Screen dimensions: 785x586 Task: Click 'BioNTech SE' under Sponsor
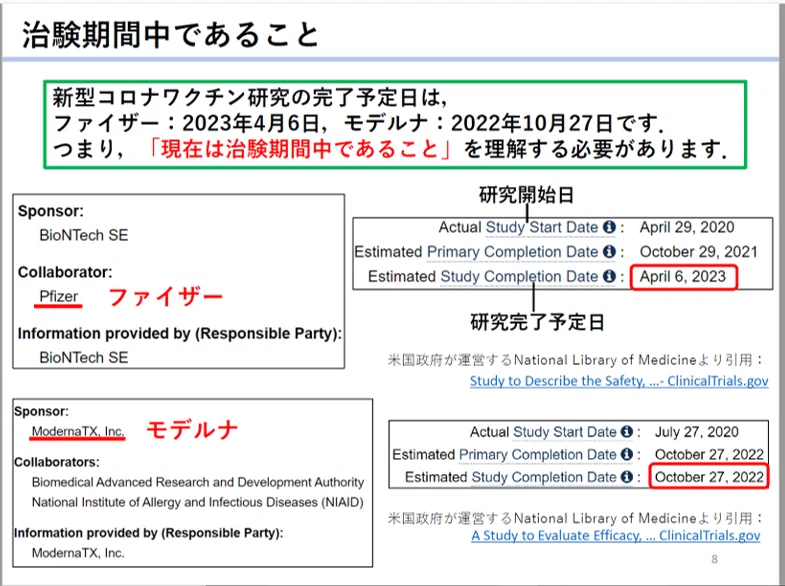(x=84, y=235)
